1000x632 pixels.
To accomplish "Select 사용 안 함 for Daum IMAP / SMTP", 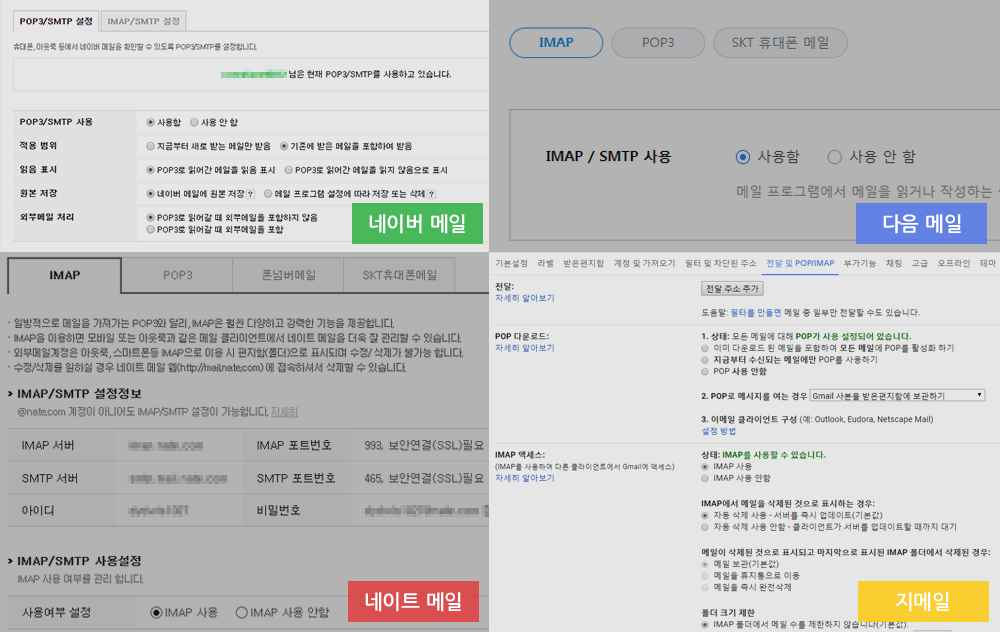I will tap(834, 157).
